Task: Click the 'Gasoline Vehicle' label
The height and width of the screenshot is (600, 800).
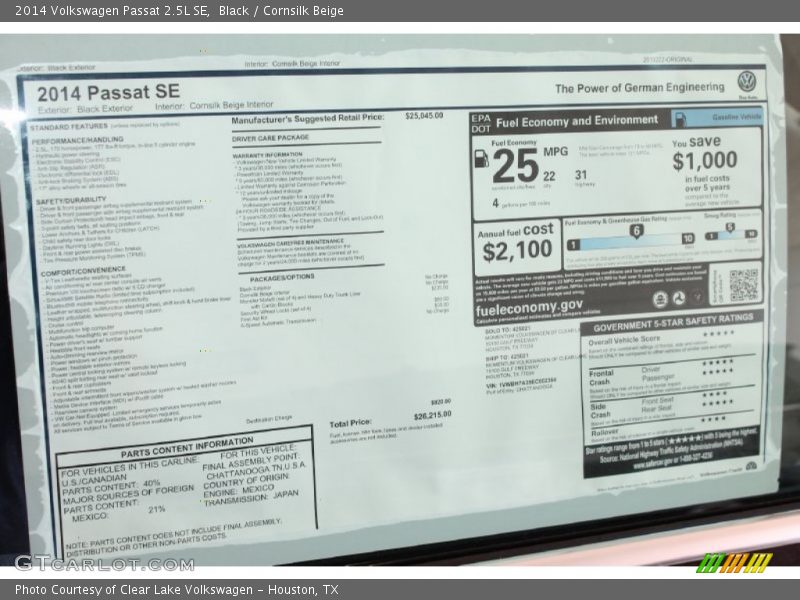Action: click(x=736, y=117)
